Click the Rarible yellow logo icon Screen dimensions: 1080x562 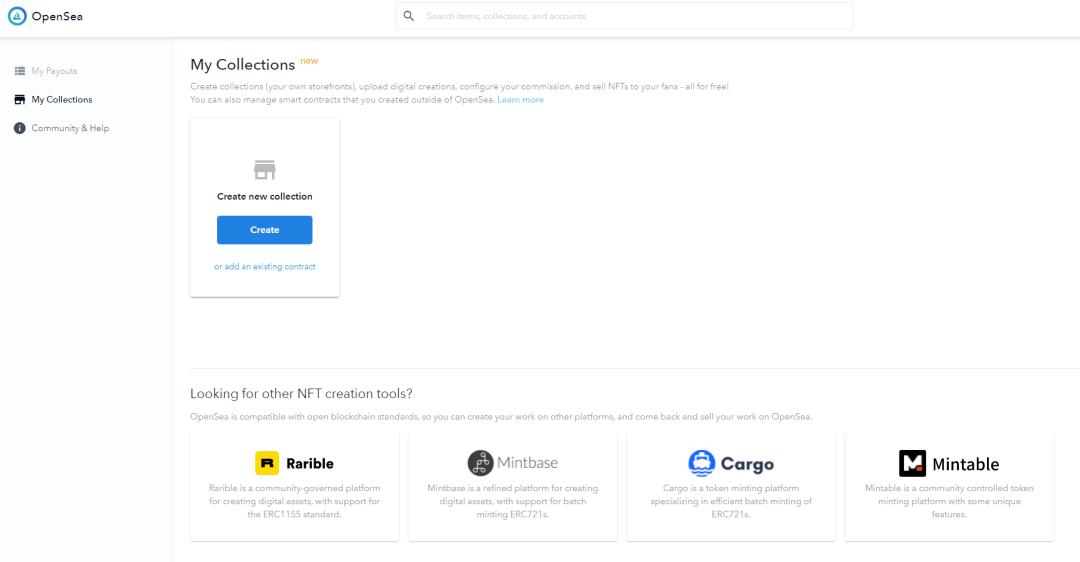[267, 463]
